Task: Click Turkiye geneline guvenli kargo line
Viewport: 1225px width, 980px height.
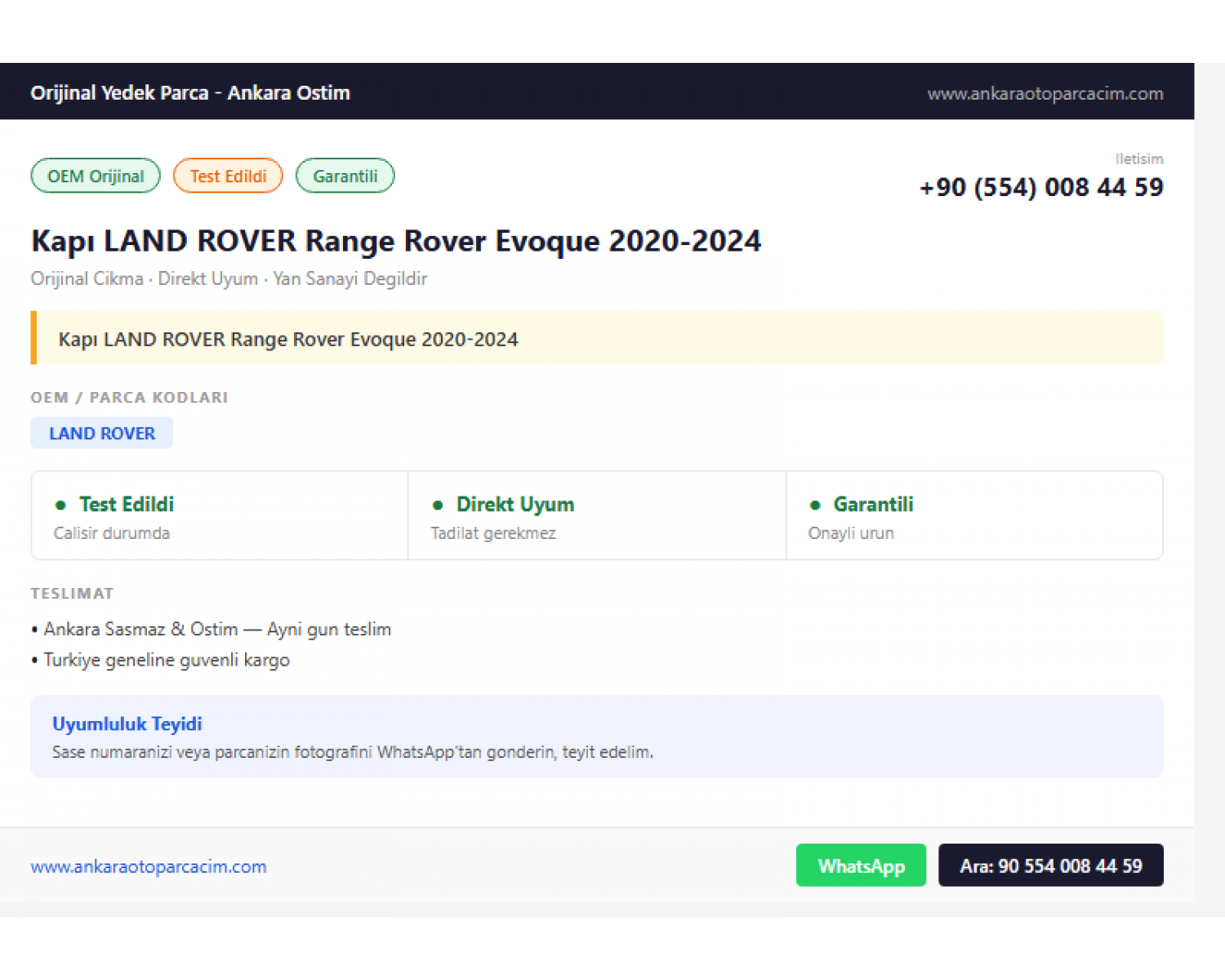Action: click(x=161, y=660)
